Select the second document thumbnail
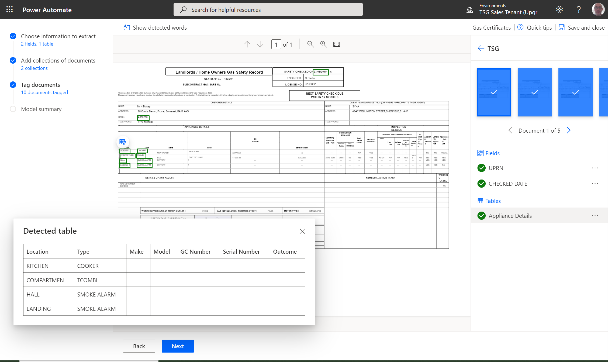 point(535,92)
